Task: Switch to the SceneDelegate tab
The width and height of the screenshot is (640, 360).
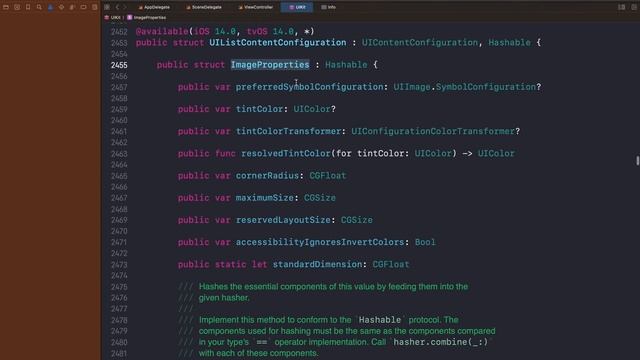Action: 204,7
